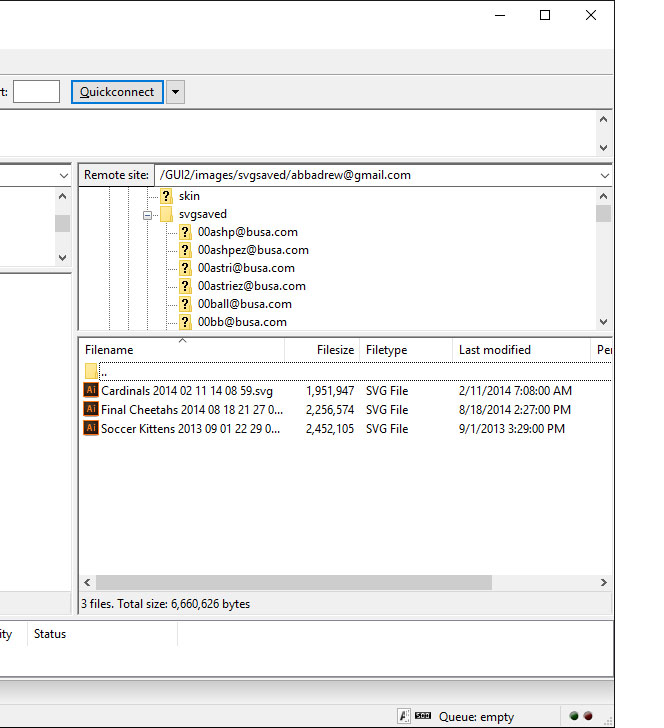Maximize the FileZilla window
Image resolution: width=664 pixels, height=728 pixels.
[x=545, y=15]
